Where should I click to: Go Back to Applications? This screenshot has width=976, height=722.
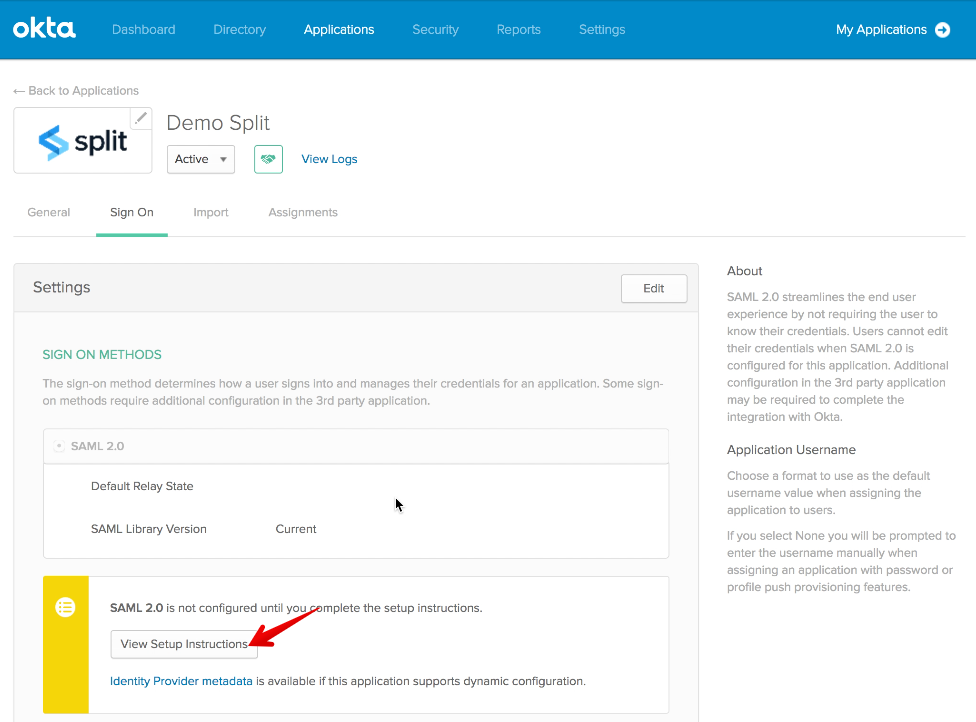pyautogui.click(x=76, y=91)
